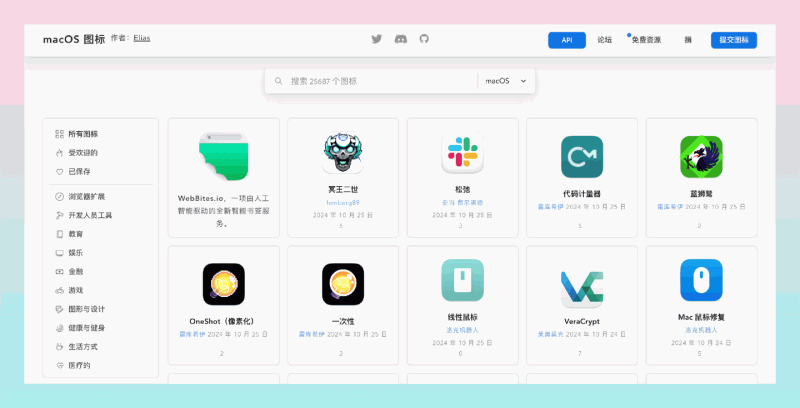Image resolution: width=800 pixels, height=408 pixels.
Task: Go to macOS 图标 home title
Action: coord(74,39)
